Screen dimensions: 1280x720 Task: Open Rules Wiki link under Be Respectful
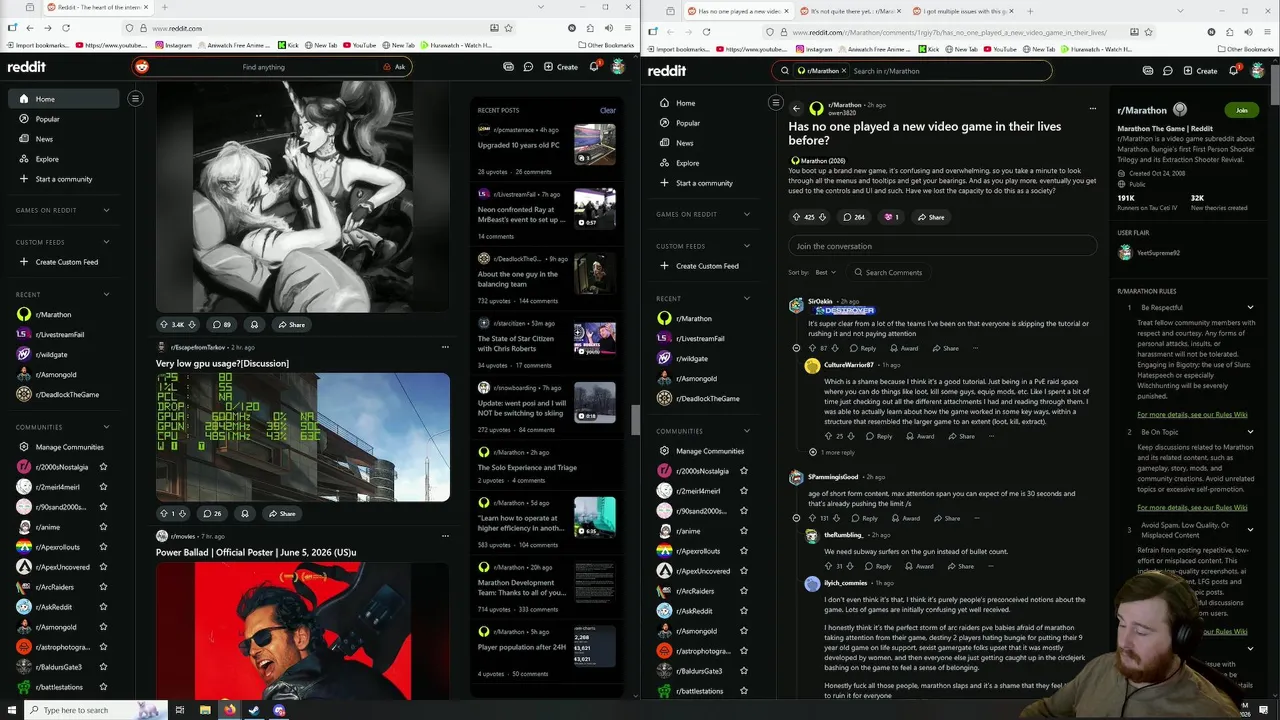(1192, 414)
